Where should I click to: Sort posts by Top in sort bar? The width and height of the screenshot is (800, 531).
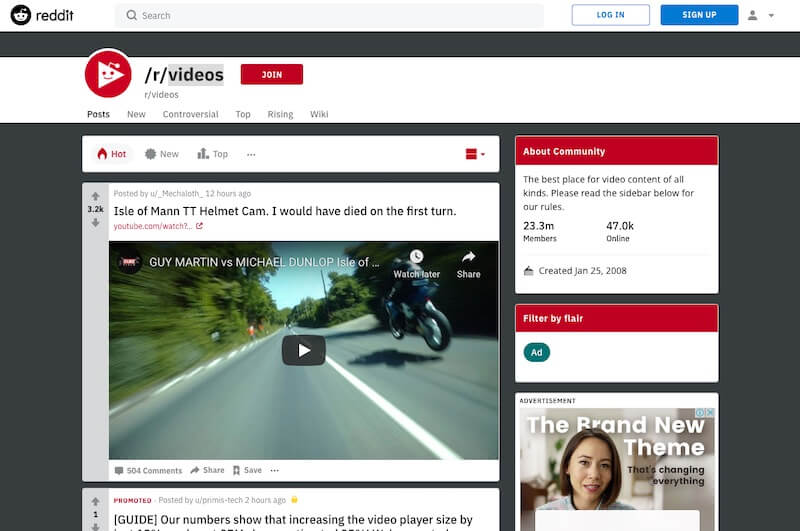213,154
